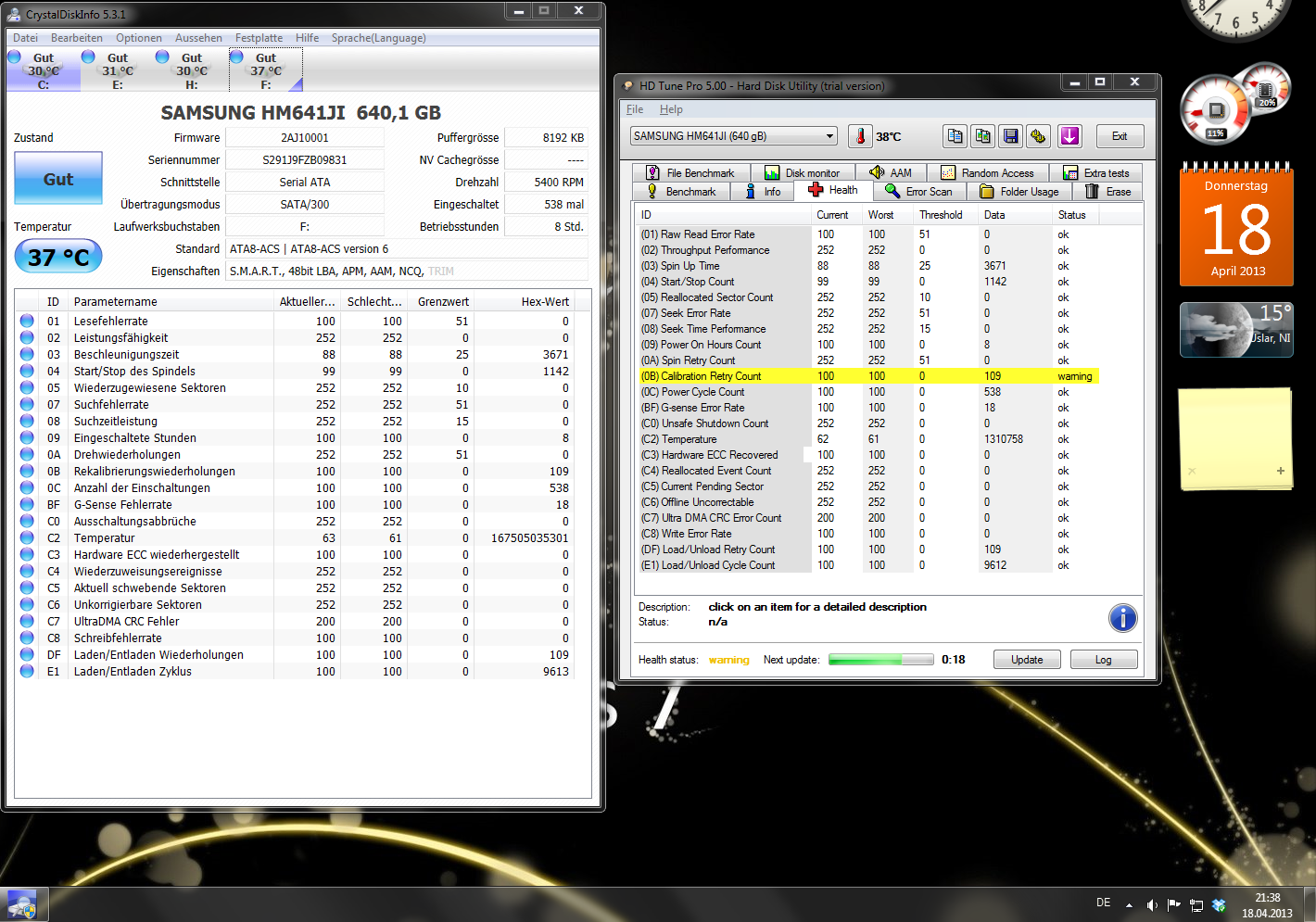Click the volume speaker tray icon
The width and height of the screenshot is (1316, 922).
coord(1152,905)
